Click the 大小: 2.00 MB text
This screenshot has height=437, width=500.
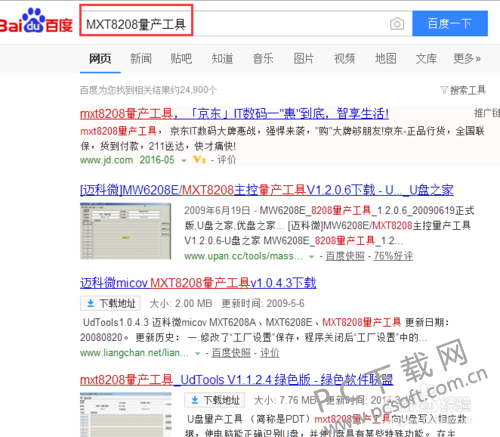point(181,303)
